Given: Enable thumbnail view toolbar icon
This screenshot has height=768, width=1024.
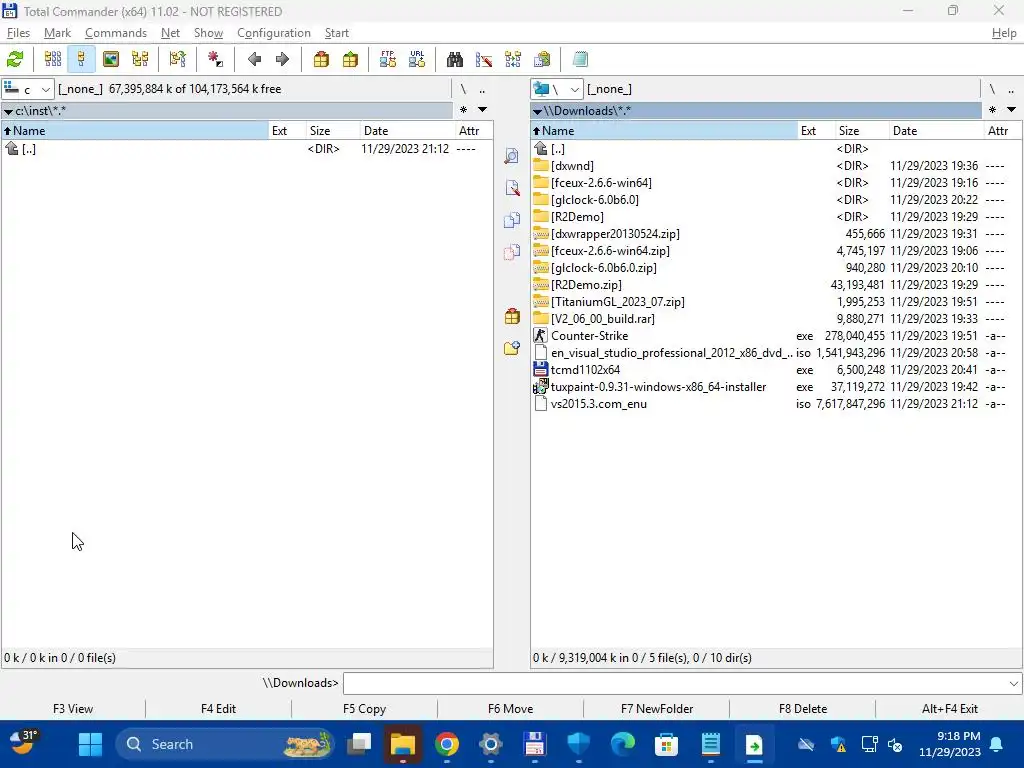Looking at the screenshot, I should point(111,59).
